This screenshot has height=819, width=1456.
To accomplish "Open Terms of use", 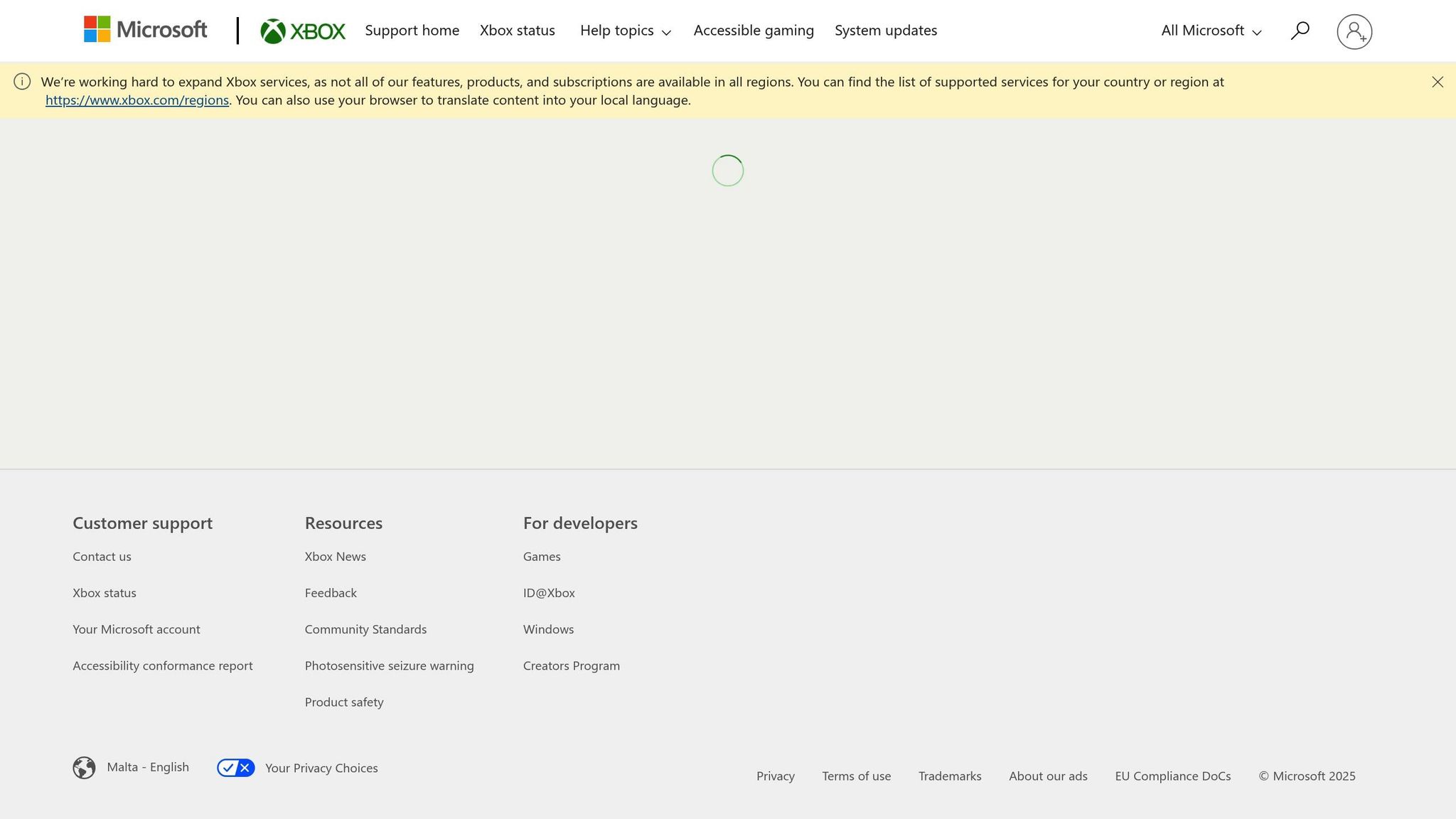I will click(857, 776).
